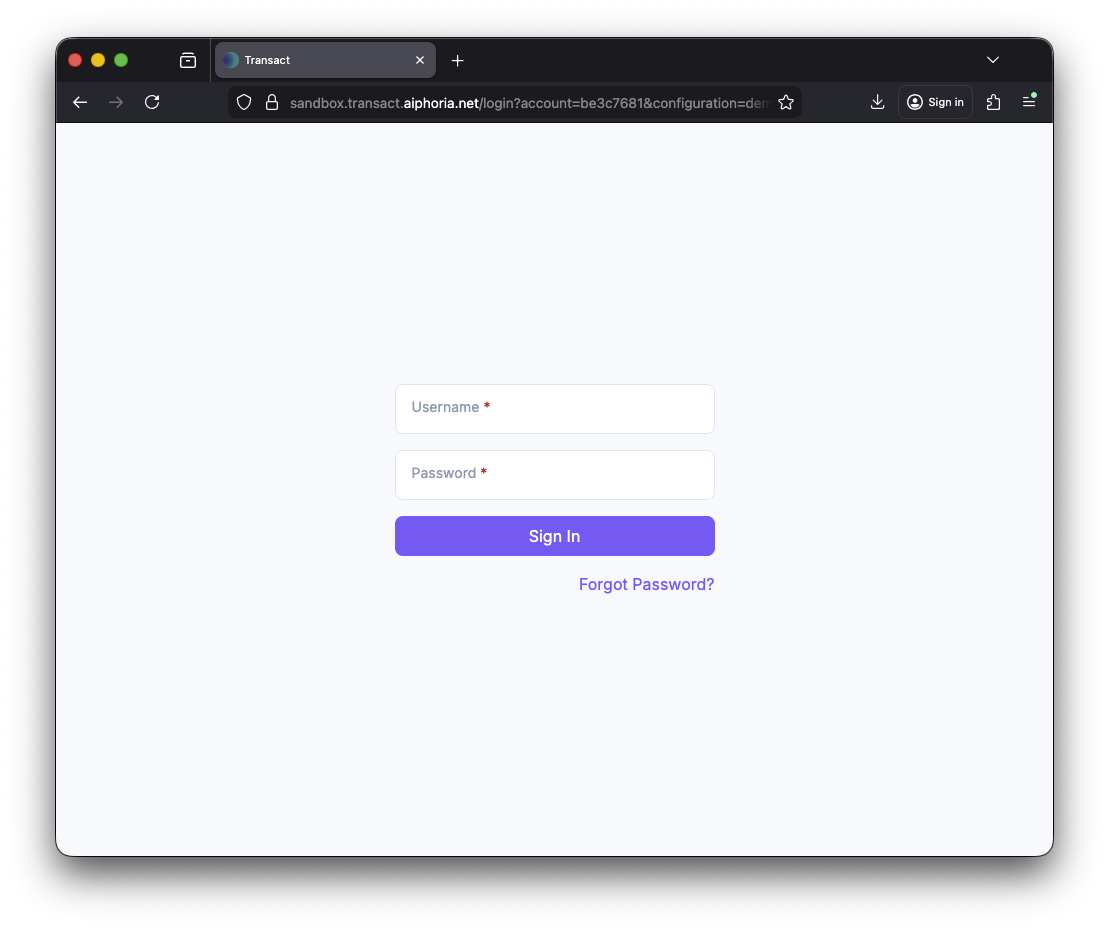Image resolution: width=1109 pixels, height=930 pixels.
Task: Click into the Username field
Action: point(554,409)
